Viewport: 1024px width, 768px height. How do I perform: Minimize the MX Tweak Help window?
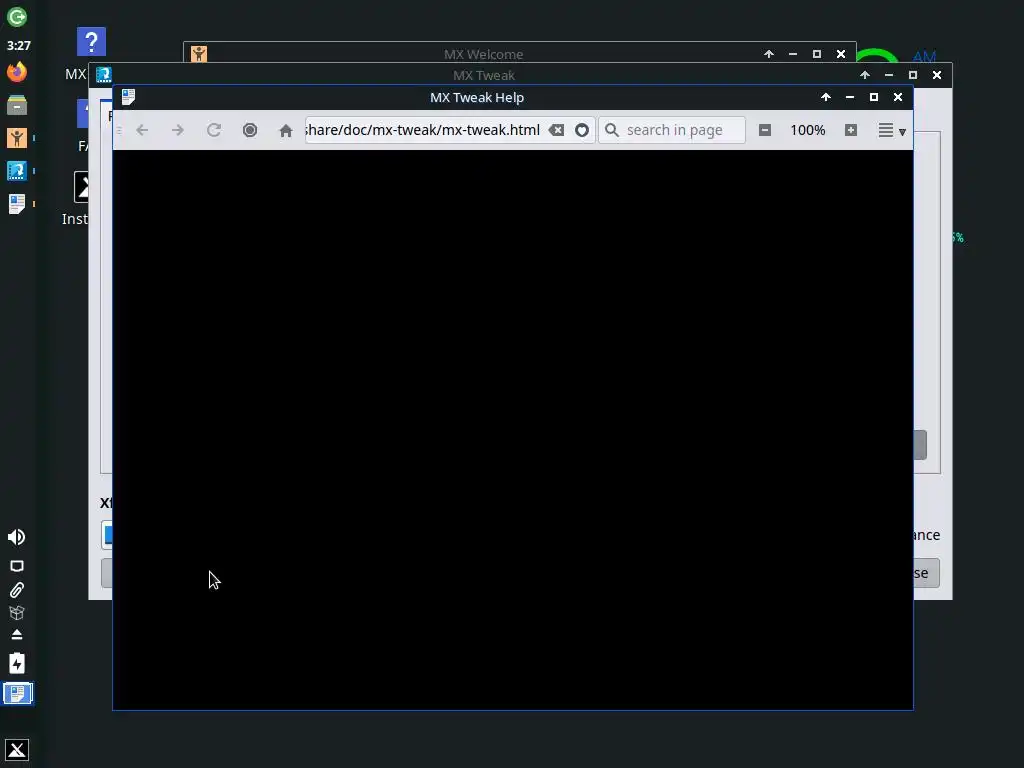pyautogui.click(x=850, y=97)
